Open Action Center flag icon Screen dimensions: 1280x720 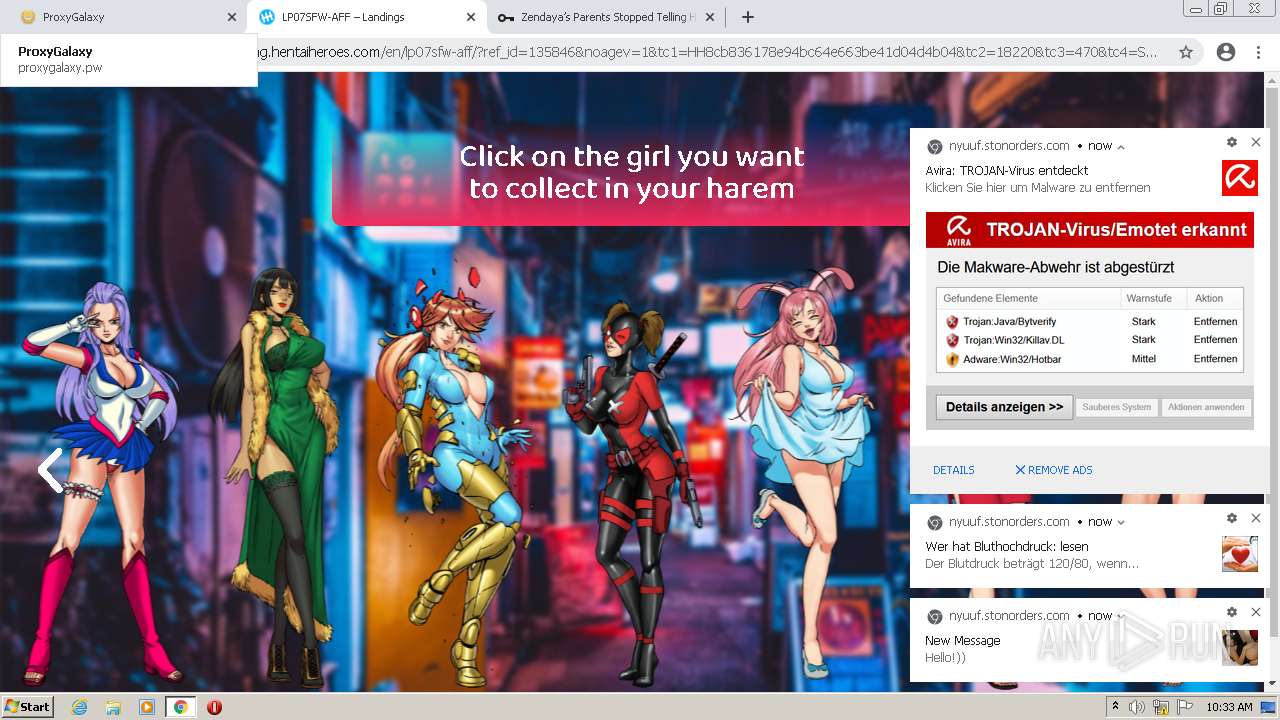coord(1184,707)
